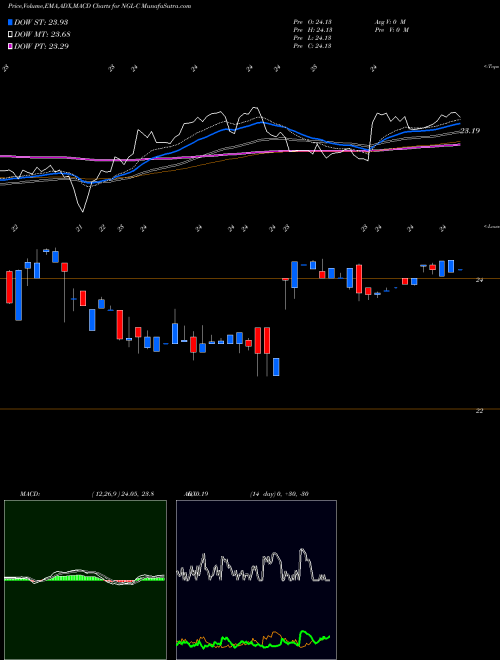Click the 24 price axis label
500x660 pixels.
479,279
